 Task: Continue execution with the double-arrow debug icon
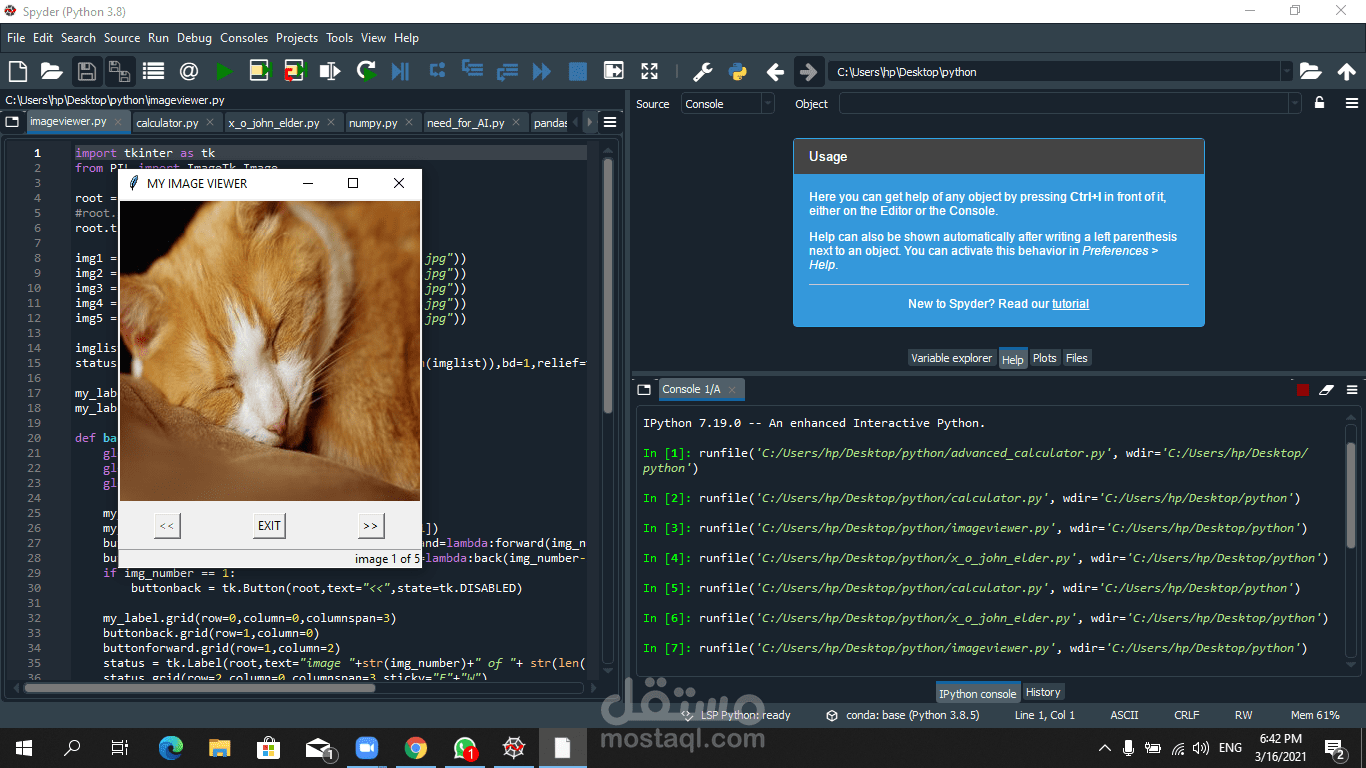pos(541,71)
